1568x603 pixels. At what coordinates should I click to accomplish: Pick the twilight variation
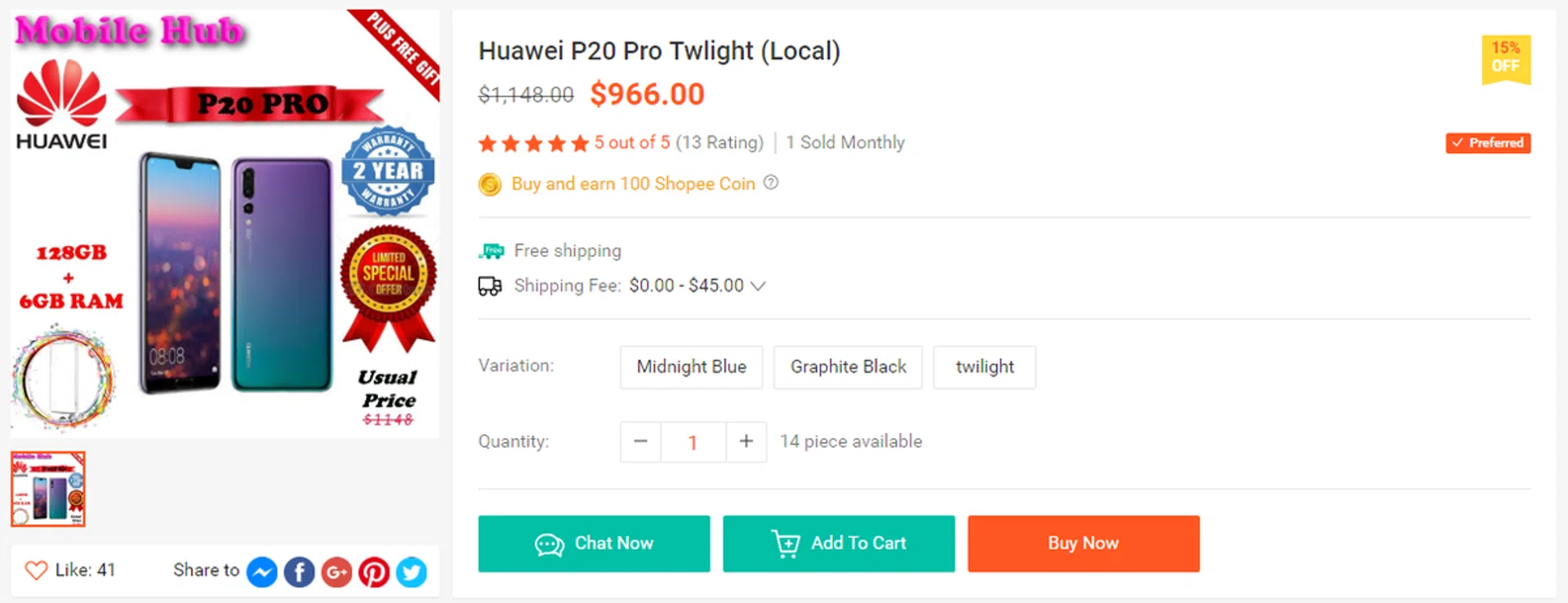coord(984,367)
